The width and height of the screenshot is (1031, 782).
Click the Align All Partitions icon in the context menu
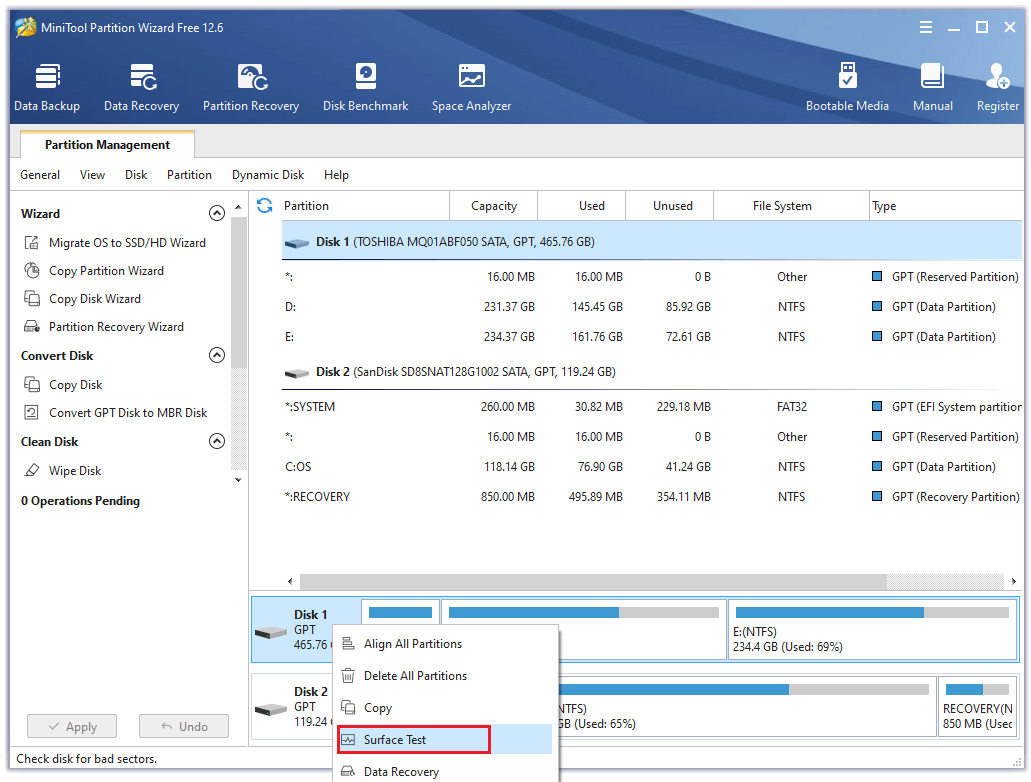click(x=348, y=644)
